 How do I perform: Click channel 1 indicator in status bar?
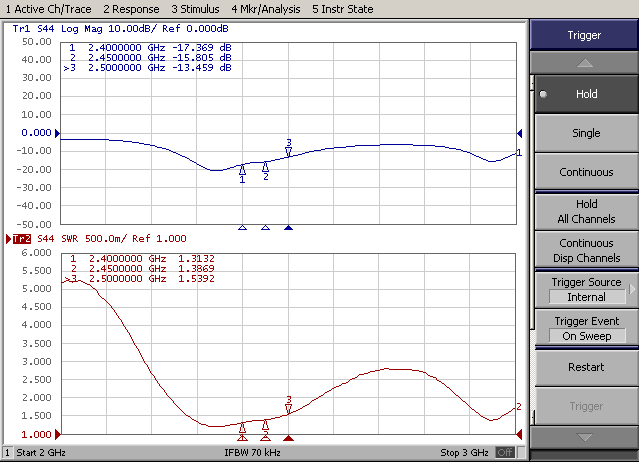(7, 453)
